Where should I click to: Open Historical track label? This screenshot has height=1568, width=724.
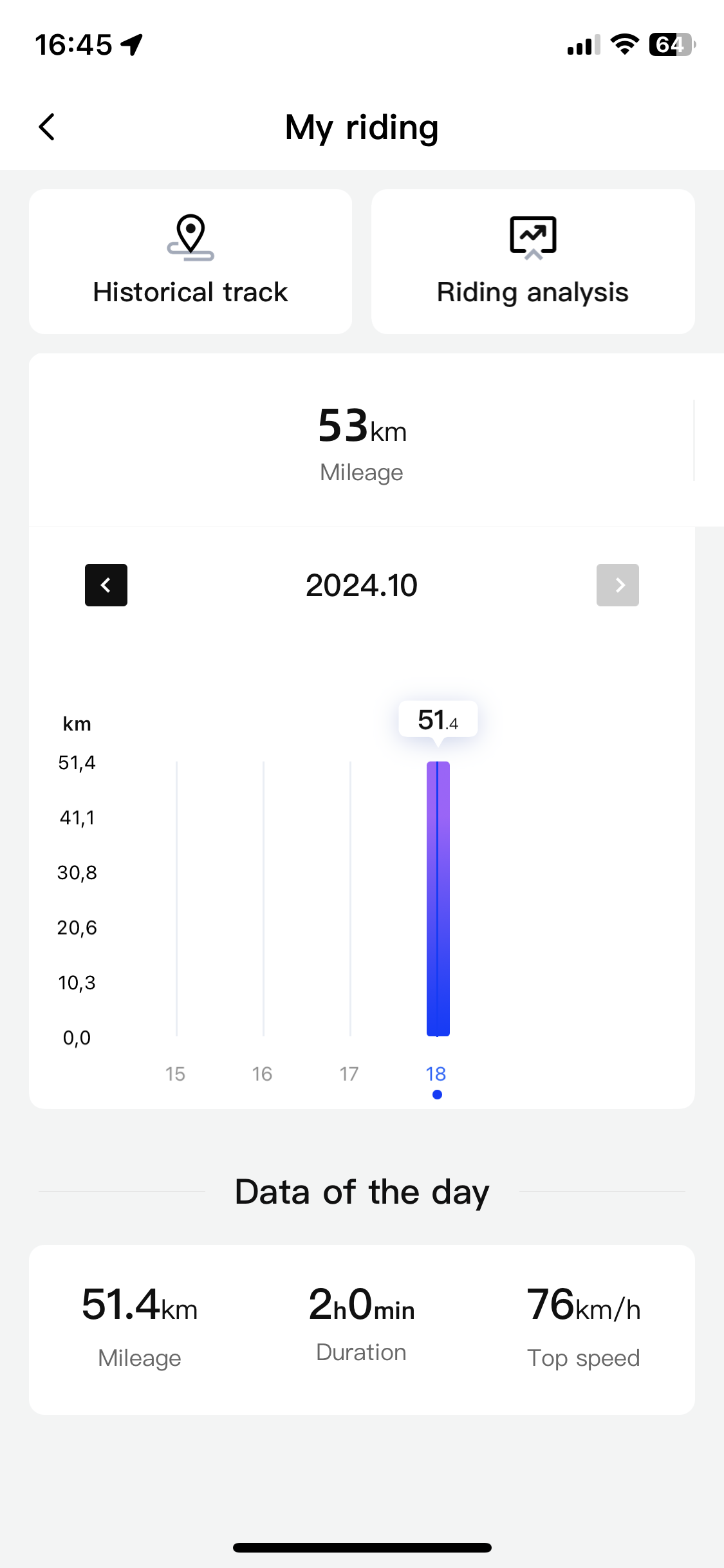(x=190, y=292)
